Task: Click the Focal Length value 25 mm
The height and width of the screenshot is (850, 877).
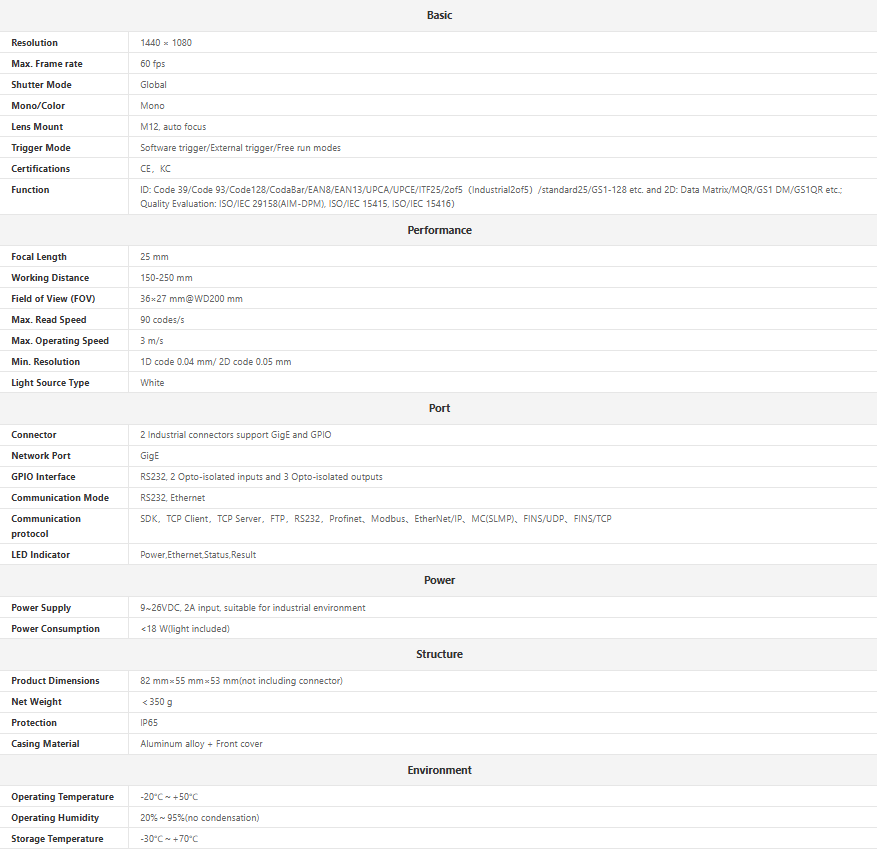Action: (154, 257)
